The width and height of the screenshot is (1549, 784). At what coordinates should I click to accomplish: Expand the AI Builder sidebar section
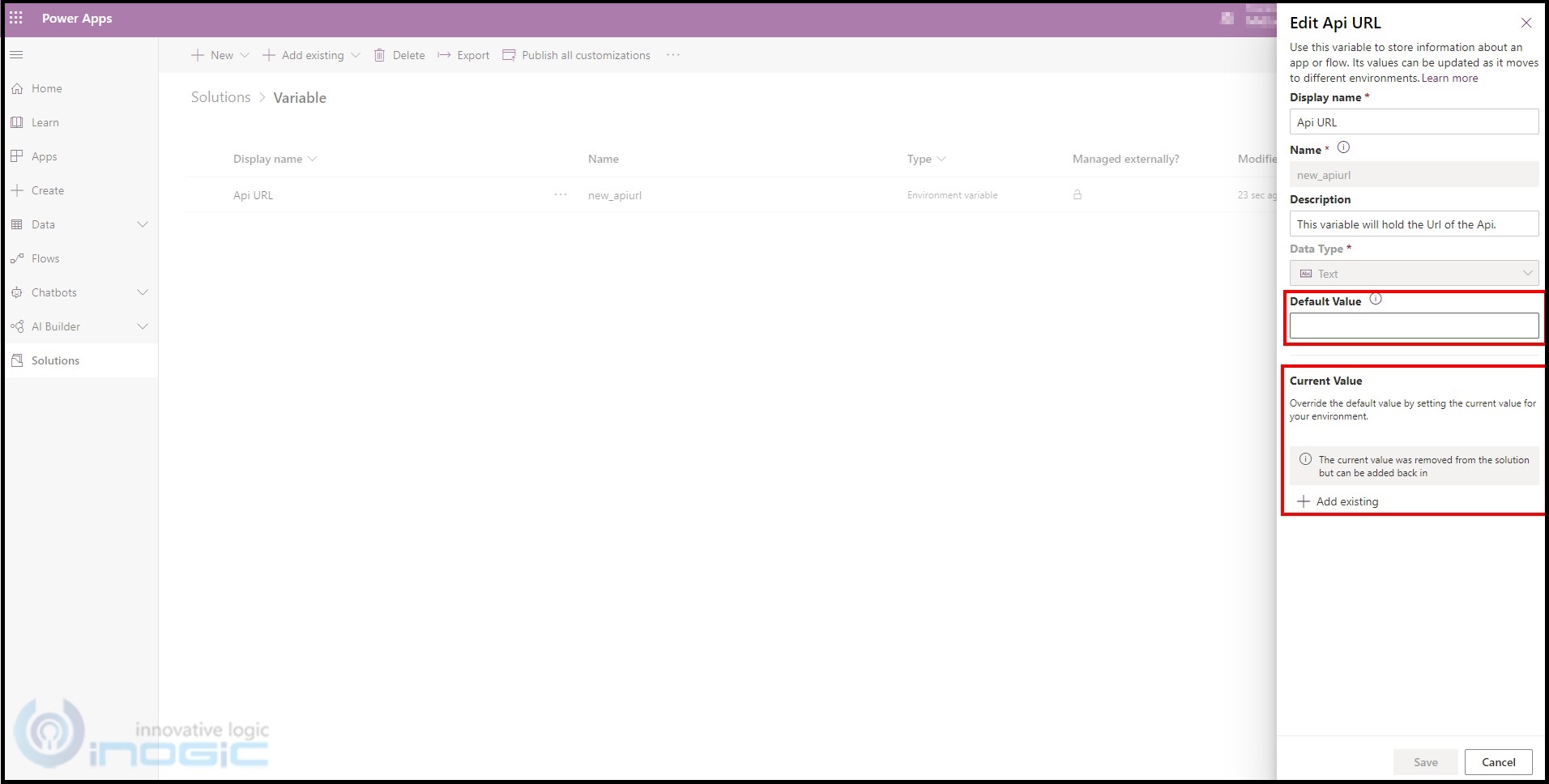pos(143,326)
